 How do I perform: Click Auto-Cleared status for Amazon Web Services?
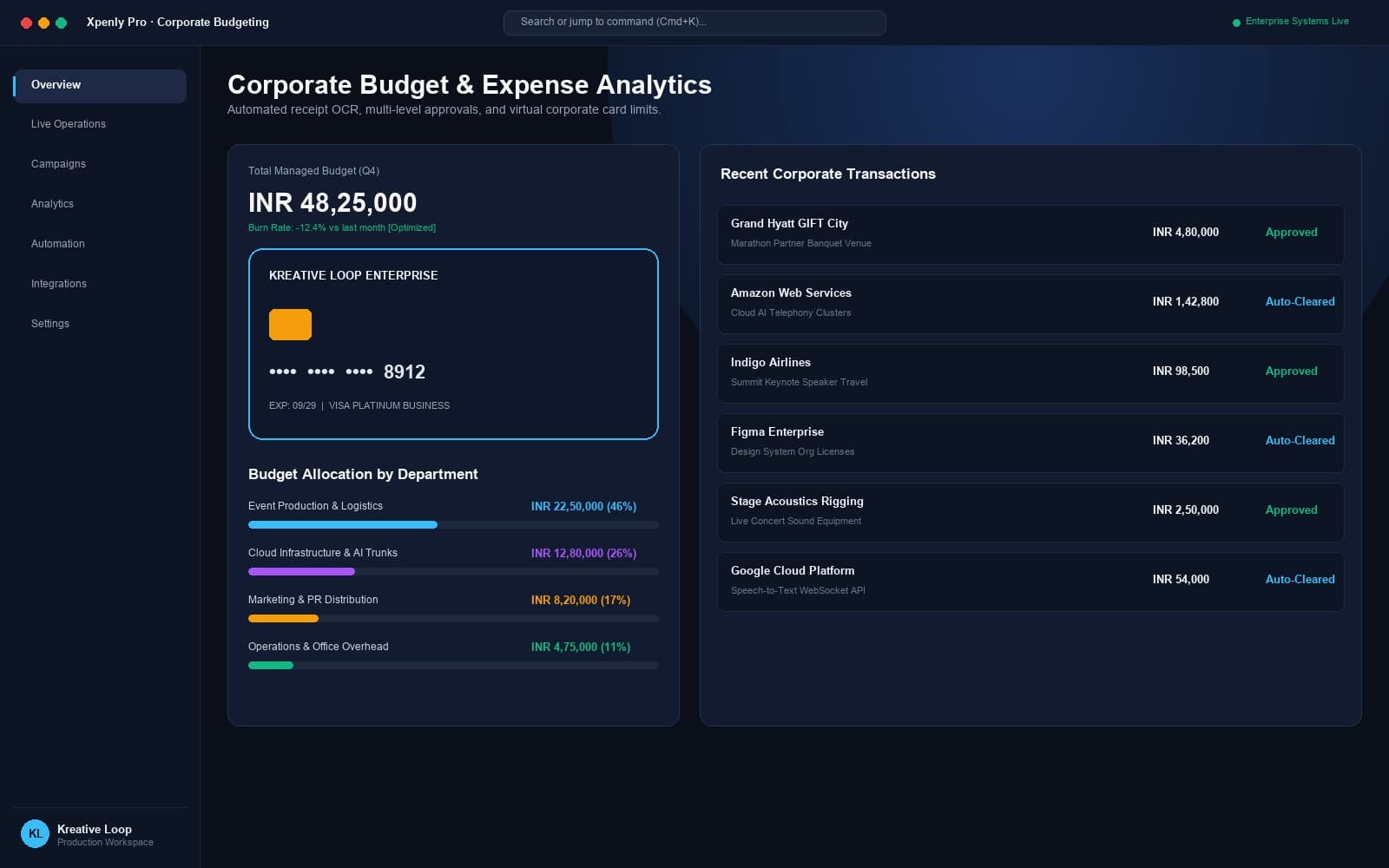coord(1300,302)
